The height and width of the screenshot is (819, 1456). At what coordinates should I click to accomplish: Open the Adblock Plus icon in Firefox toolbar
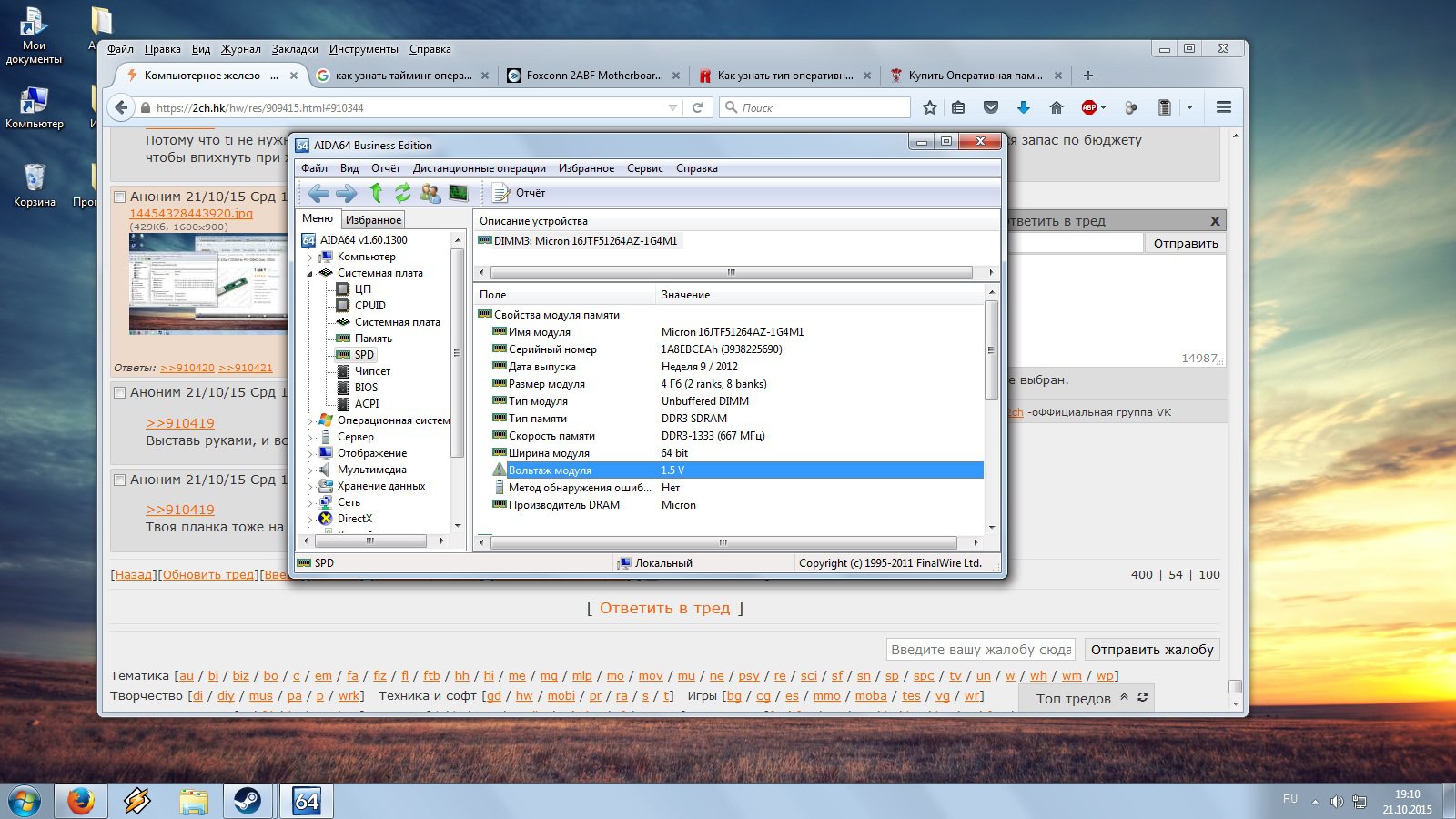coord(1089,107)
